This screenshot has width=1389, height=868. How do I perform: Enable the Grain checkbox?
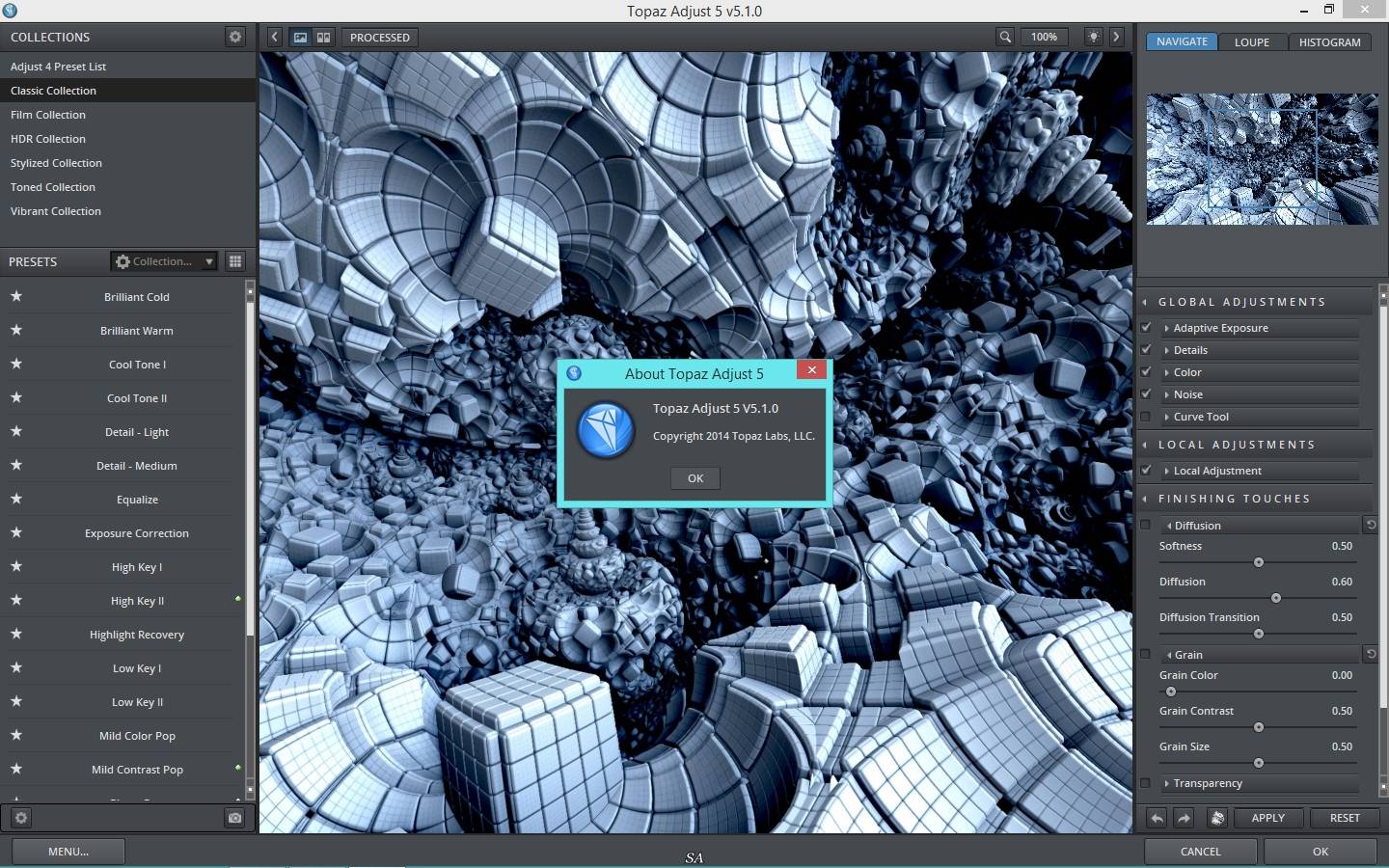1146,655
